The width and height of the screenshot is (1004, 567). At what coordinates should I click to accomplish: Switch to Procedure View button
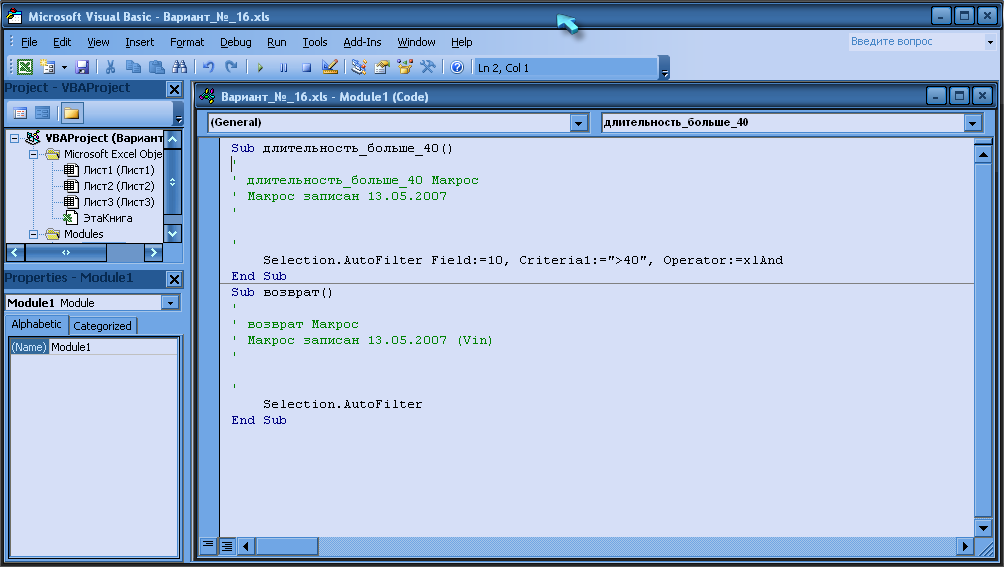click(208, 545)
